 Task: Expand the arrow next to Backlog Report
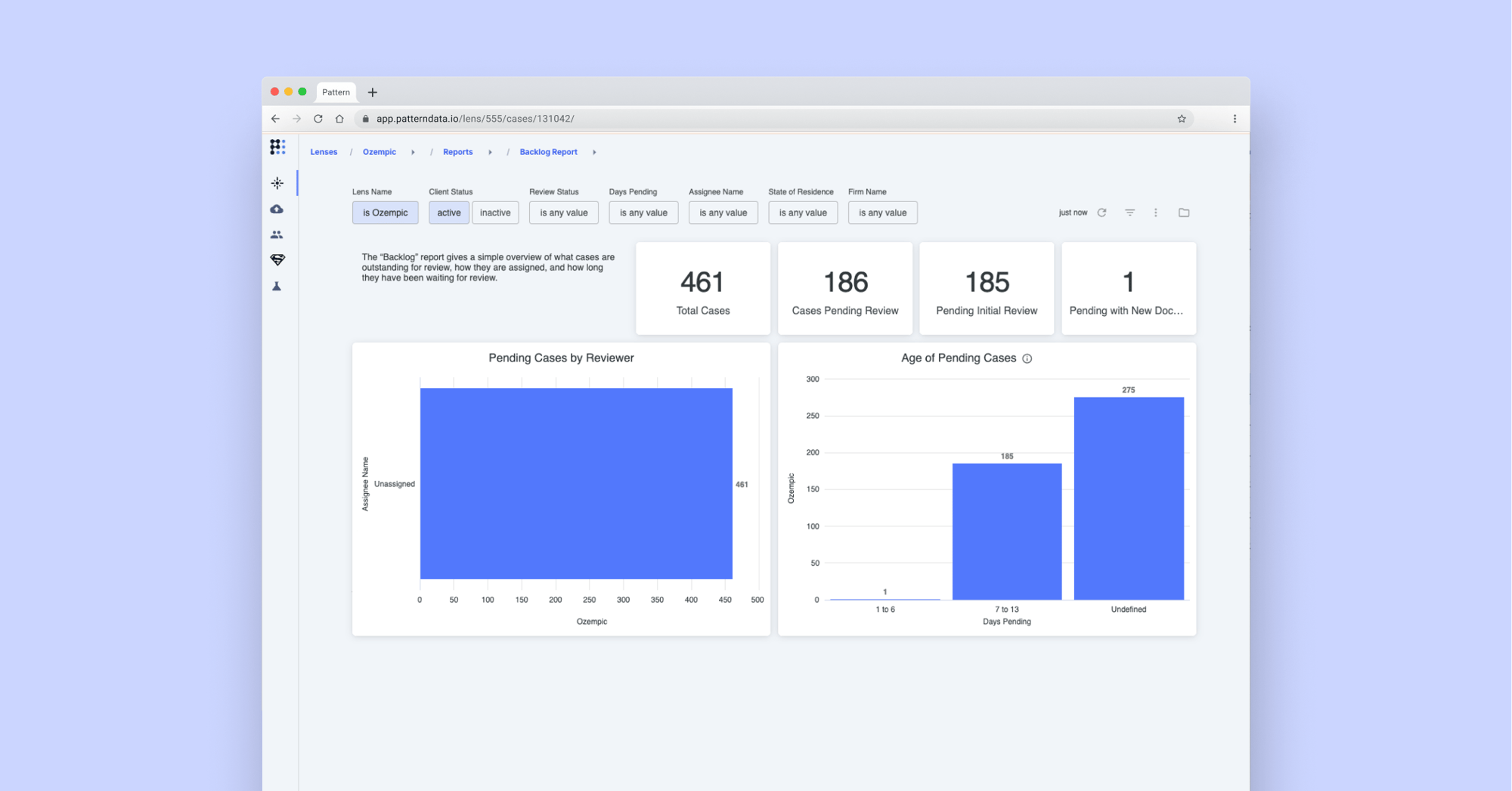click(594, 152)
